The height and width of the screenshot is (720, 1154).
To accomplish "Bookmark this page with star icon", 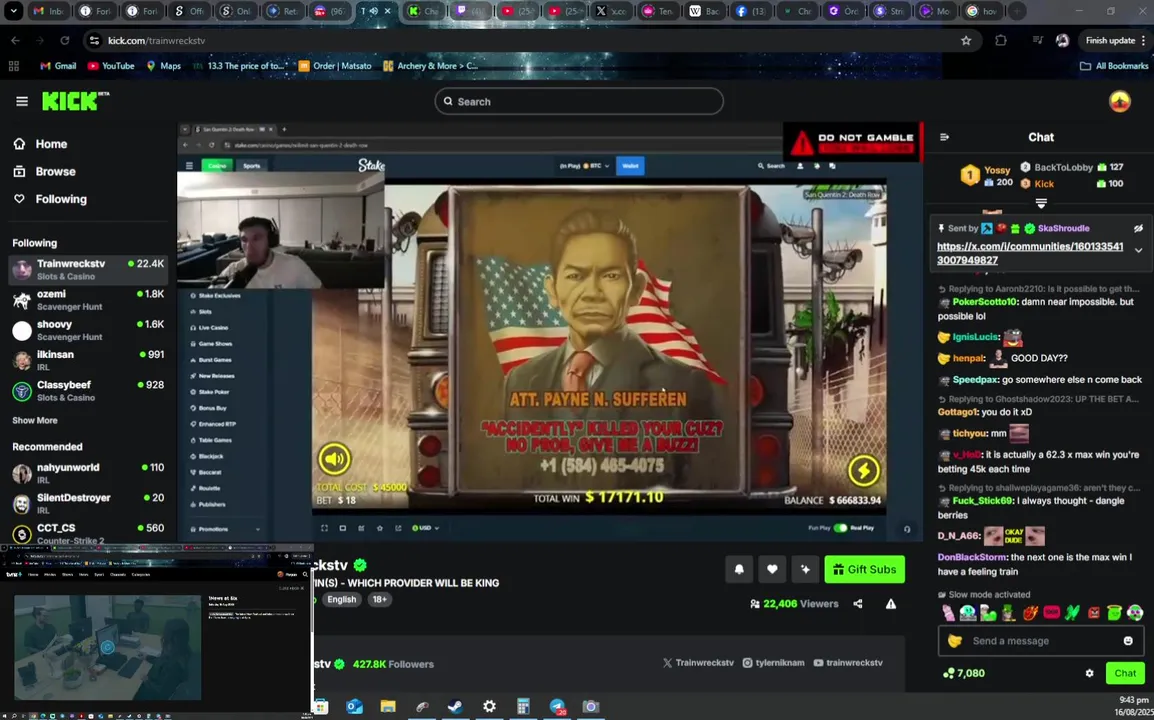I will 966,40.
